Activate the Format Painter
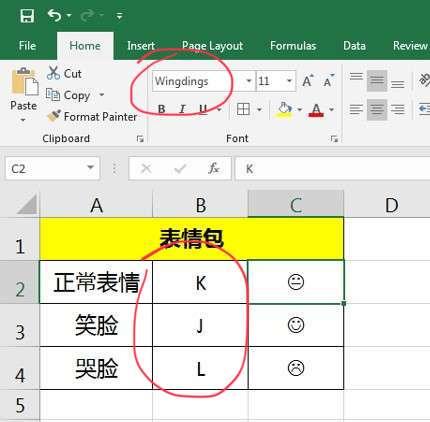Screen dimensions: 430x422 (x=92, y=117)
